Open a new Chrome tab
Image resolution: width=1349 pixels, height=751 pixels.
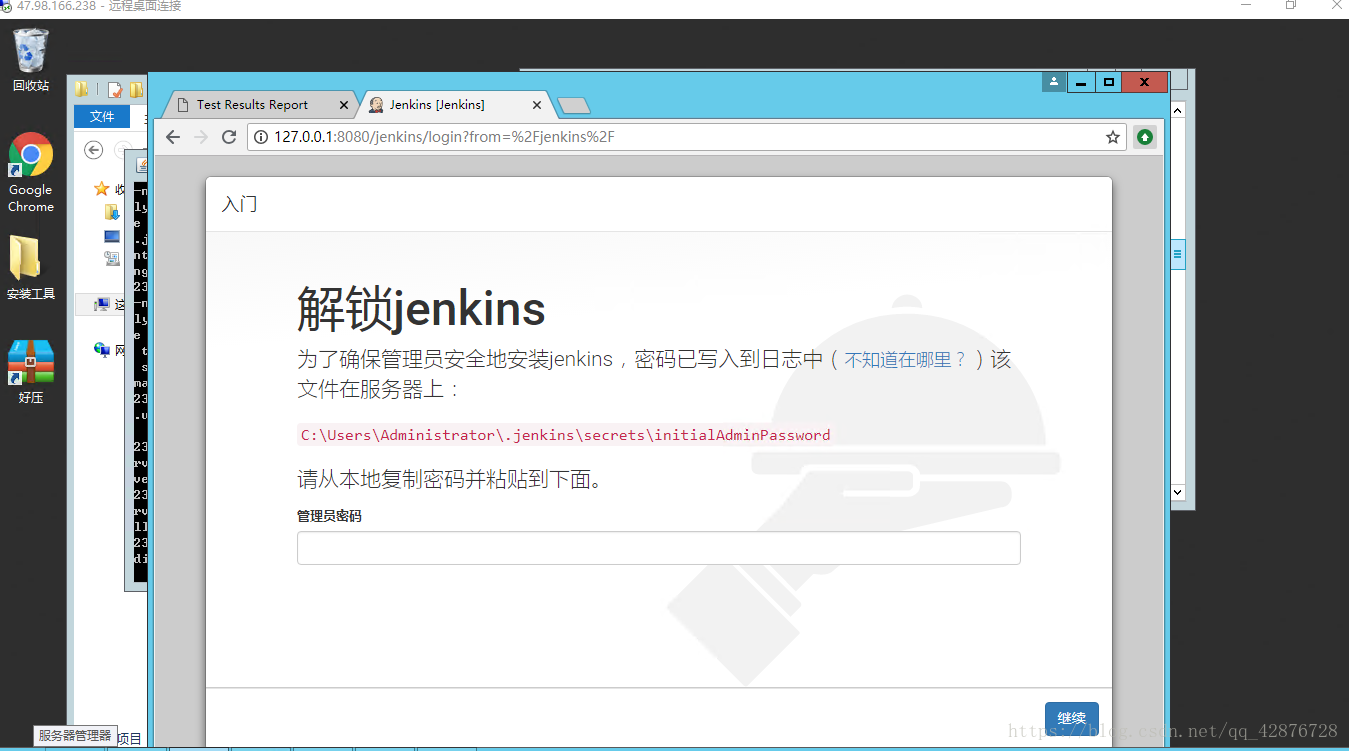(x=574, y=105)
